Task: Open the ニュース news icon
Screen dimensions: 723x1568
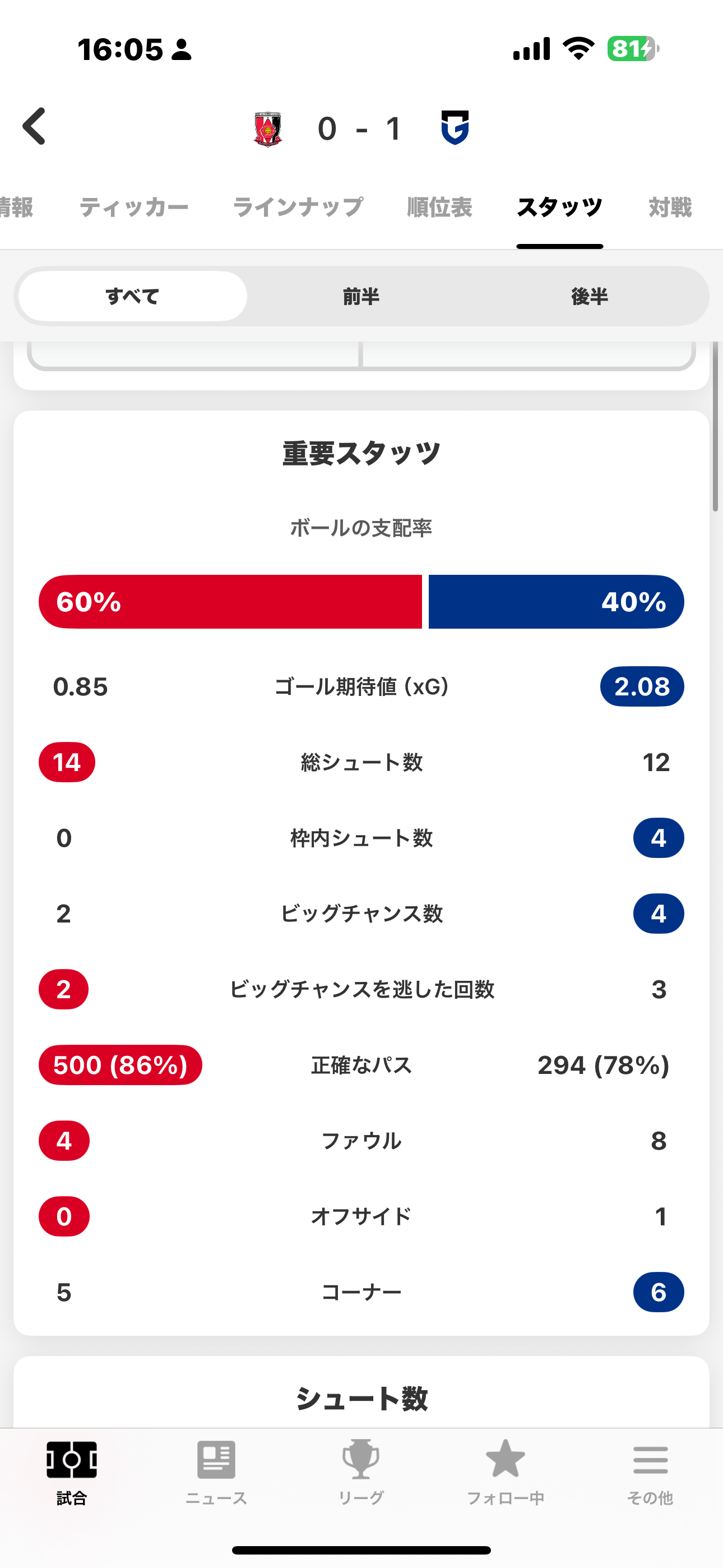Action: pyautogui.click(x=216, y=1460)
